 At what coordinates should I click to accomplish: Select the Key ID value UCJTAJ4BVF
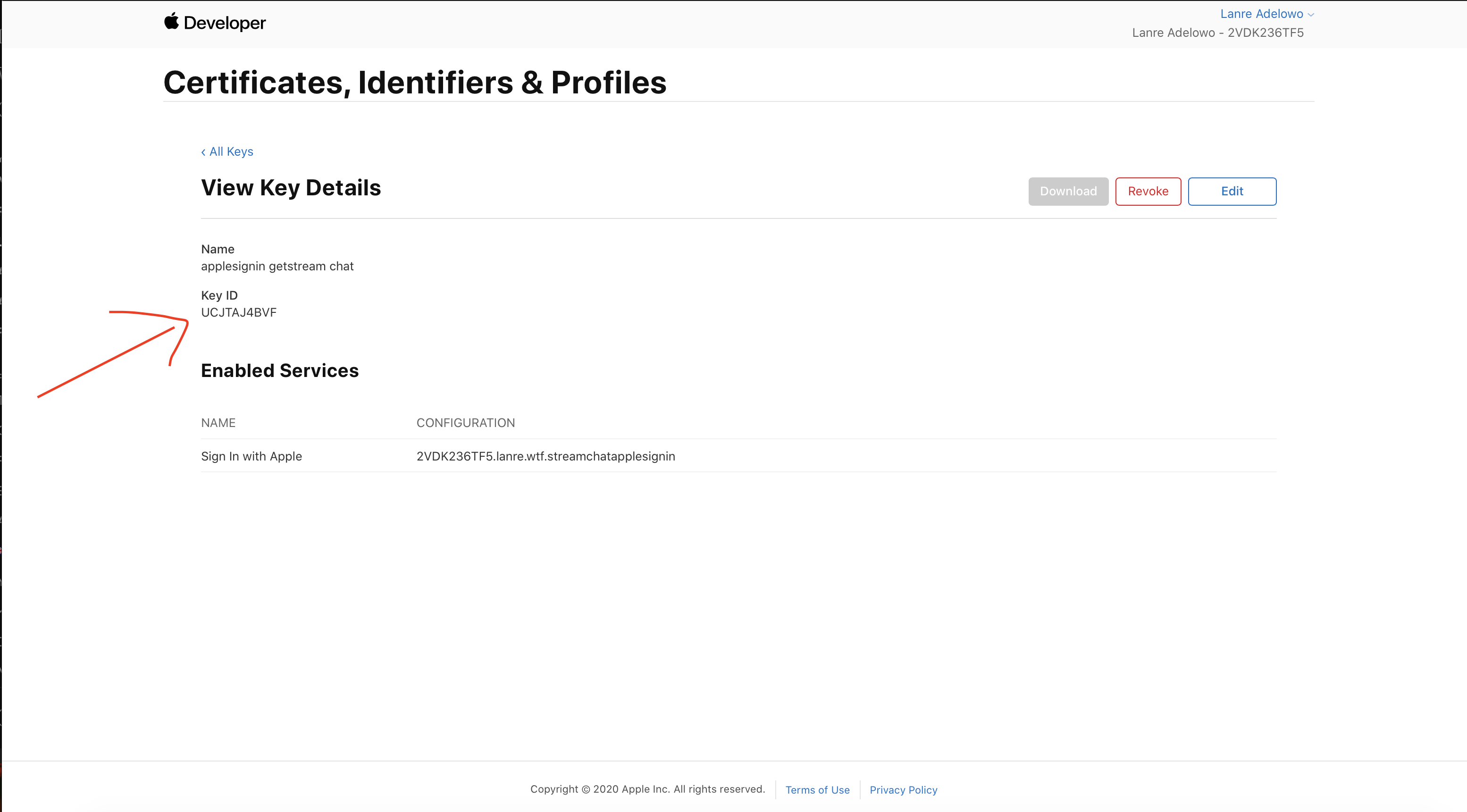[x=239, y=313]
